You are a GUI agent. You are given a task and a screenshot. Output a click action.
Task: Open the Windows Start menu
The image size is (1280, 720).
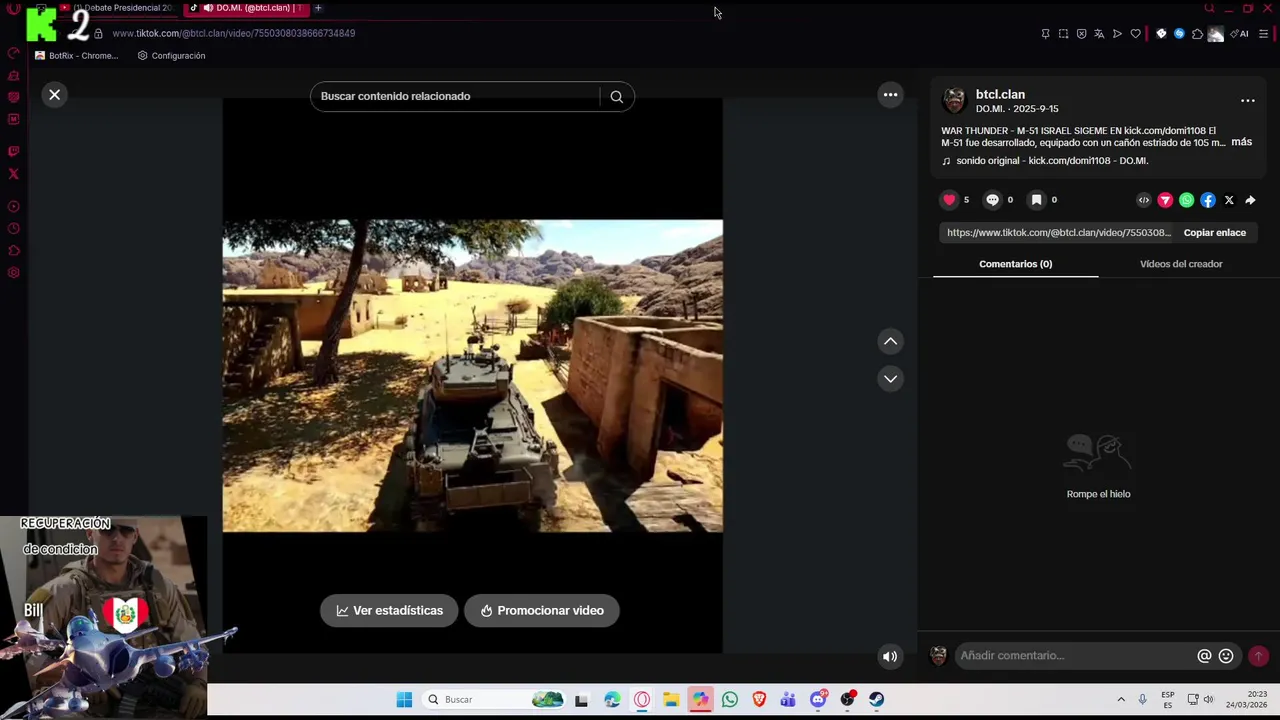click(x=404, y=700)
